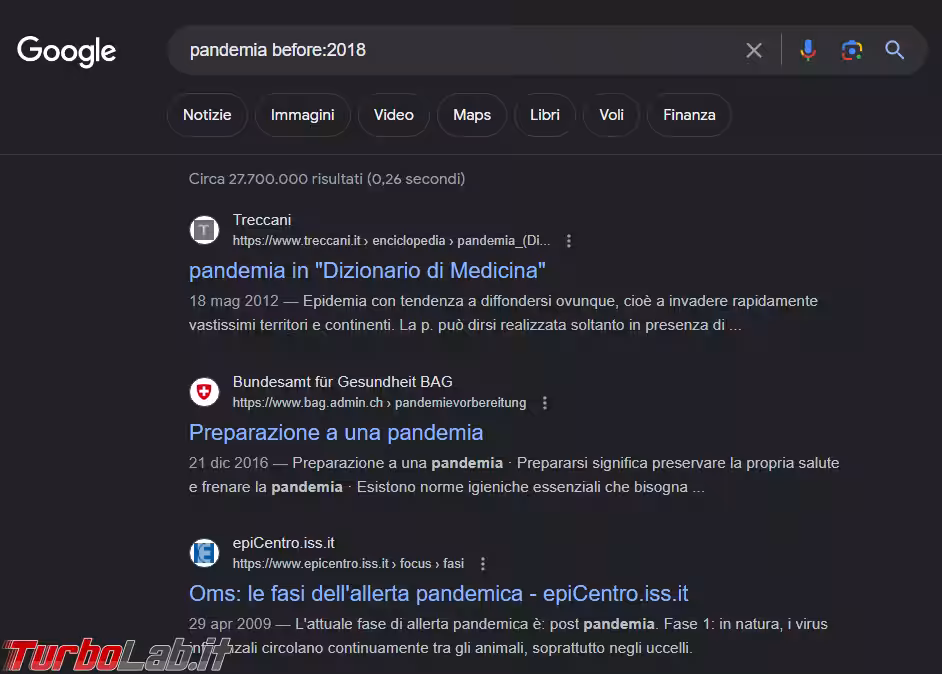Click the Bundesamt für Gesundheit favicon
Viewport: 942px width, 674px height.
[204, 392]
